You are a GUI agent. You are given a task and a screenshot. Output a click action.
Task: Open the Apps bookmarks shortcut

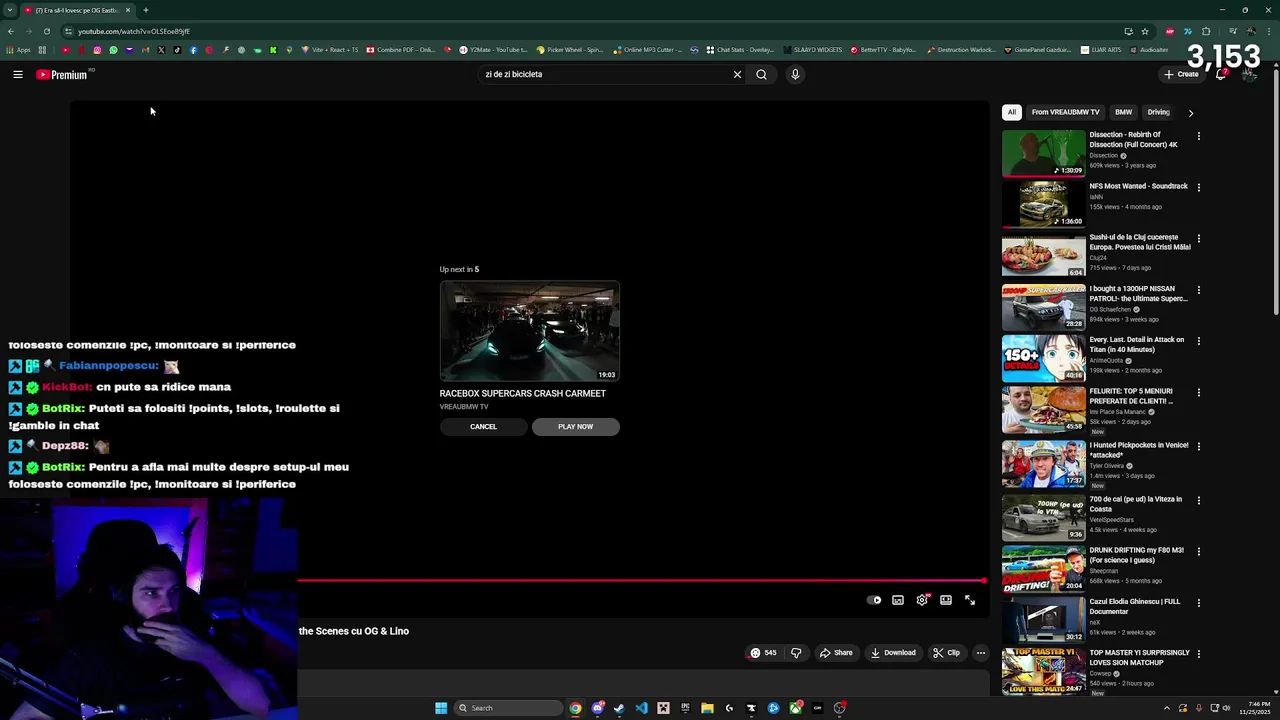19,50
